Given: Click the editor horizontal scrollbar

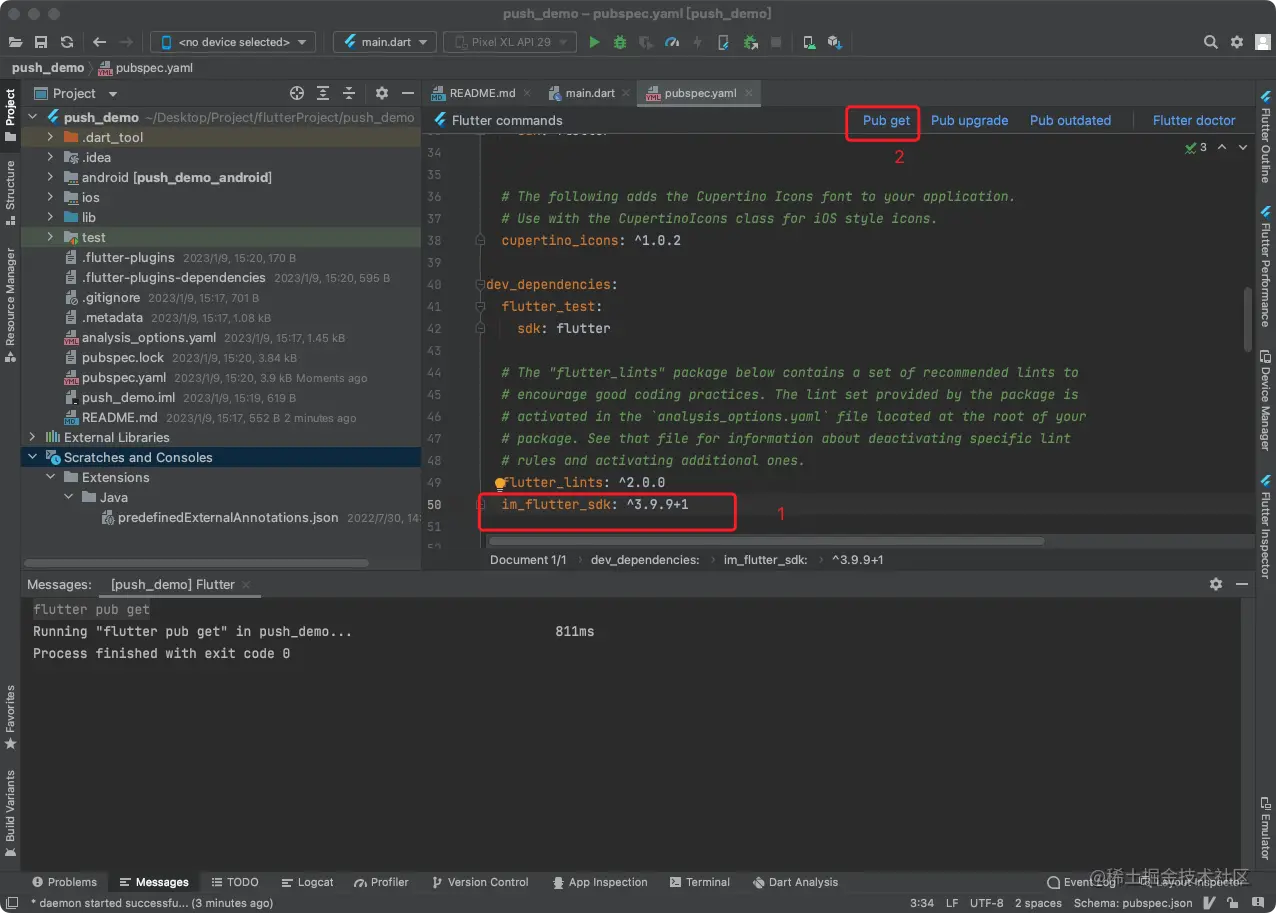Looking at the screenshot, I should pos(766,541).
